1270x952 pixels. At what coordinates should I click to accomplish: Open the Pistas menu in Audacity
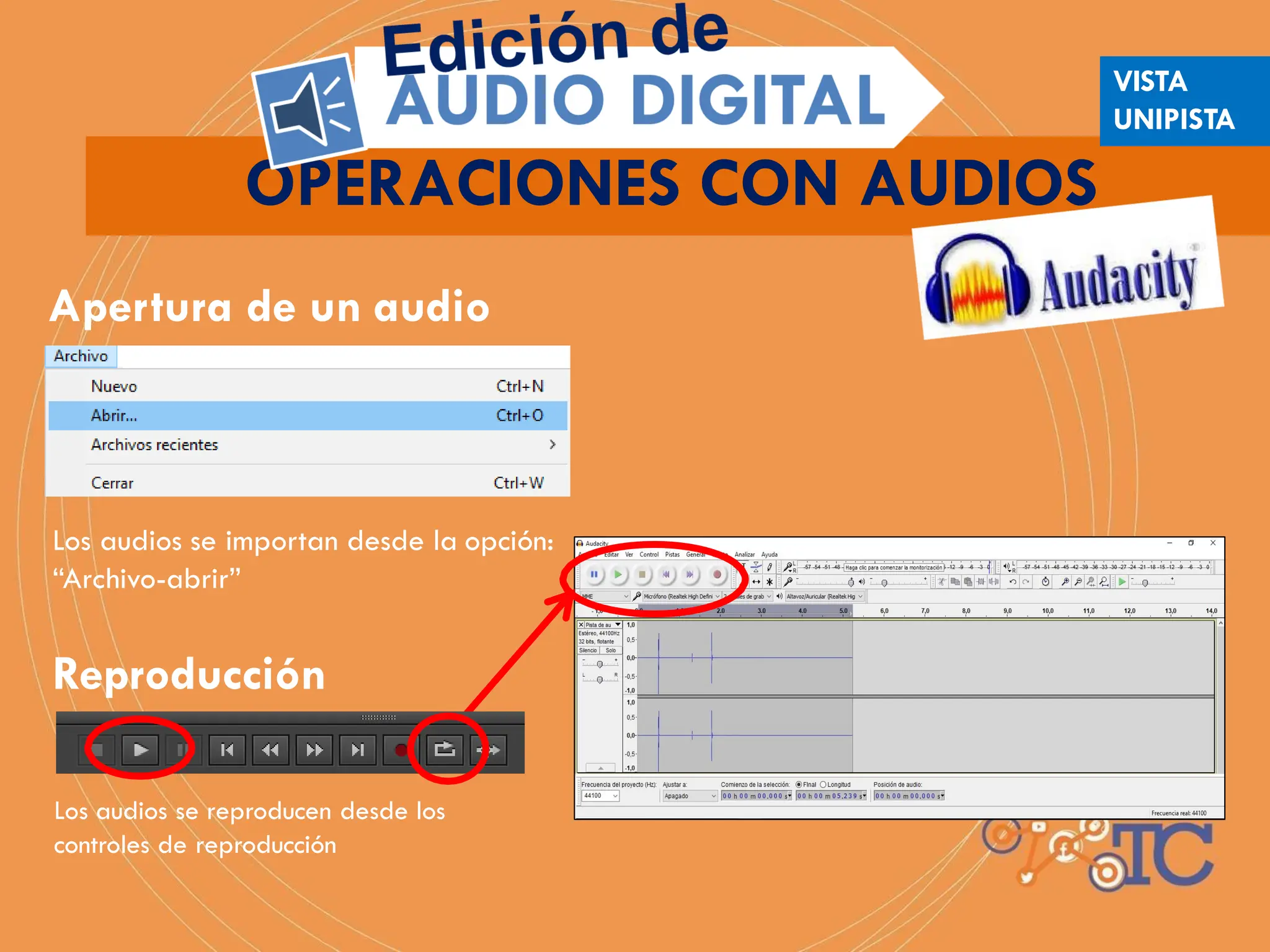click(x=672, y=555)
